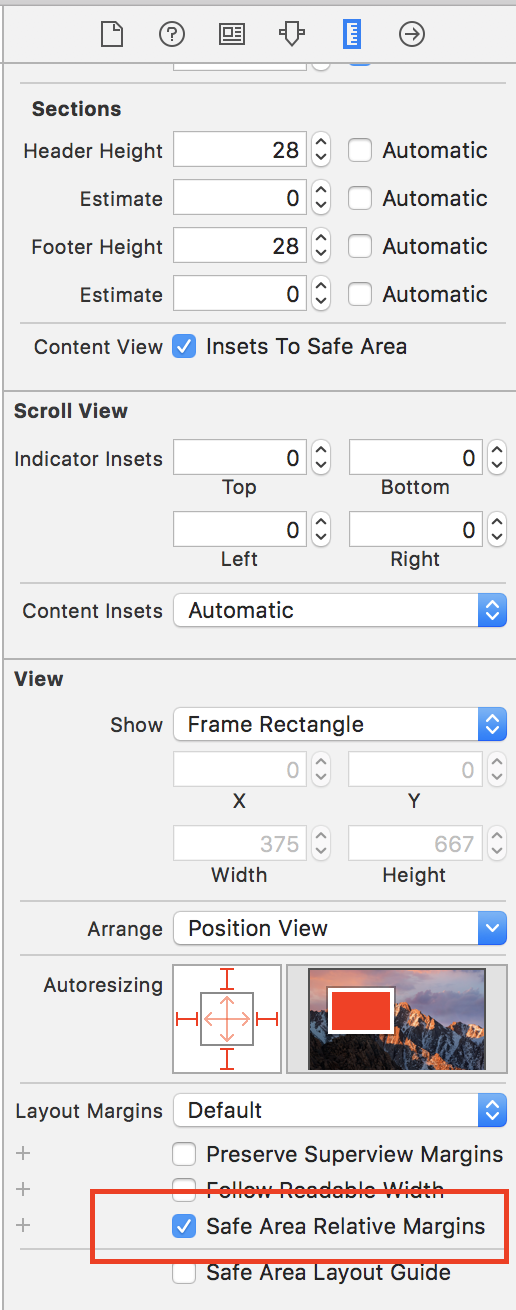Expand the Arrange Position View menu
The height and width of the screenshot is (1310, 516).
click(x=340, y=929)
